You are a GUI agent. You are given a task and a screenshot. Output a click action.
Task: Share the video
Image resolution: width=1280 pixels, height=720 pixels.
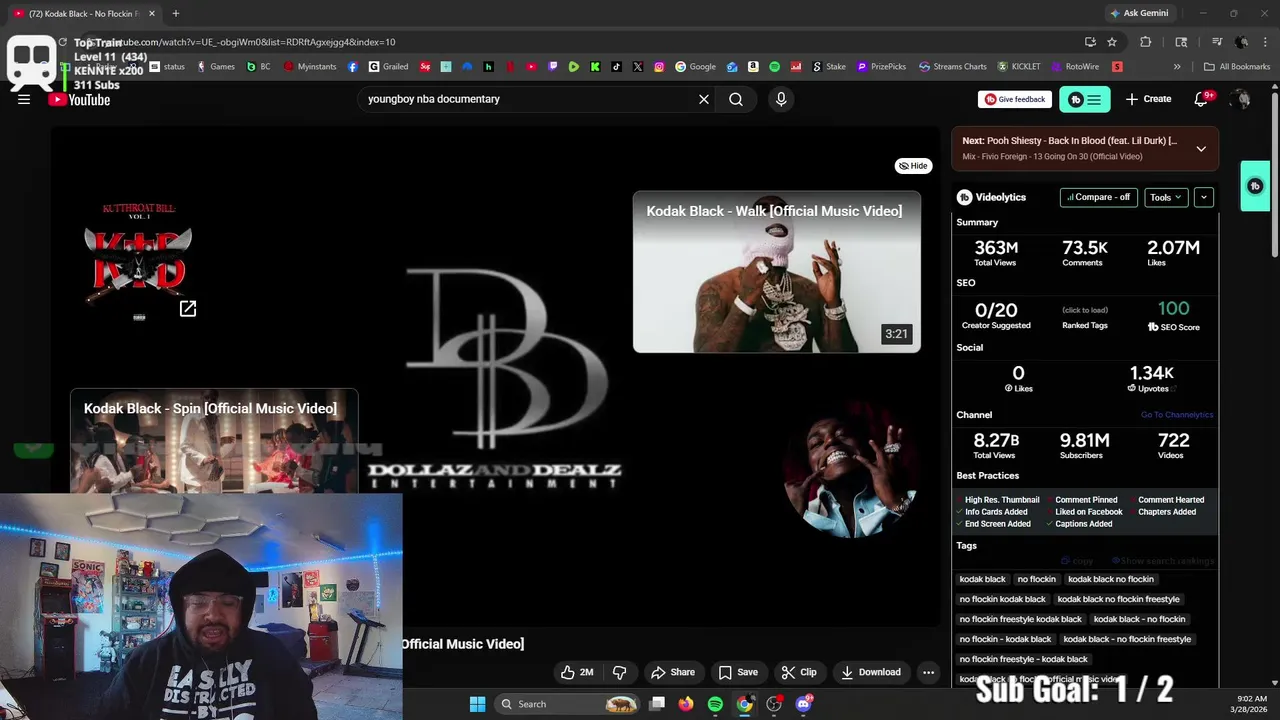672,672
